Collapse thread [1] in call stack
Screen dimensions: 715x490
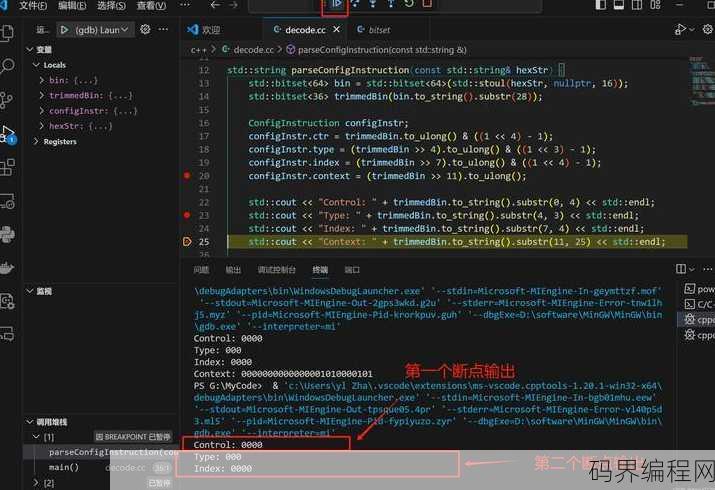[x=36, y=437]
